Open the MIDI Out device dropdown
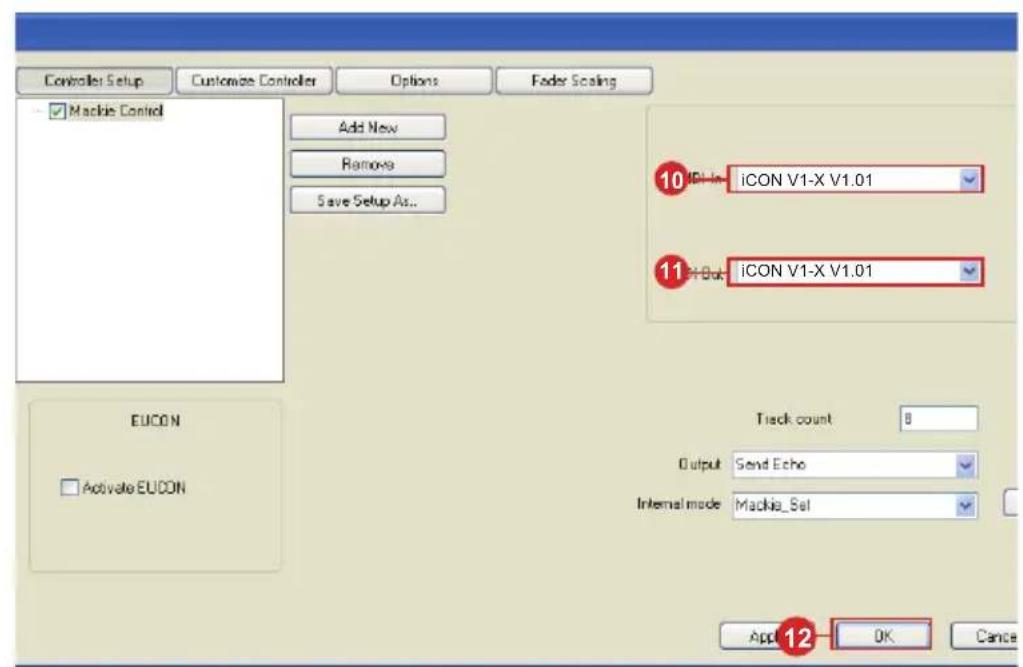This screenshot has width=1023, height=667. coord(855,271)
